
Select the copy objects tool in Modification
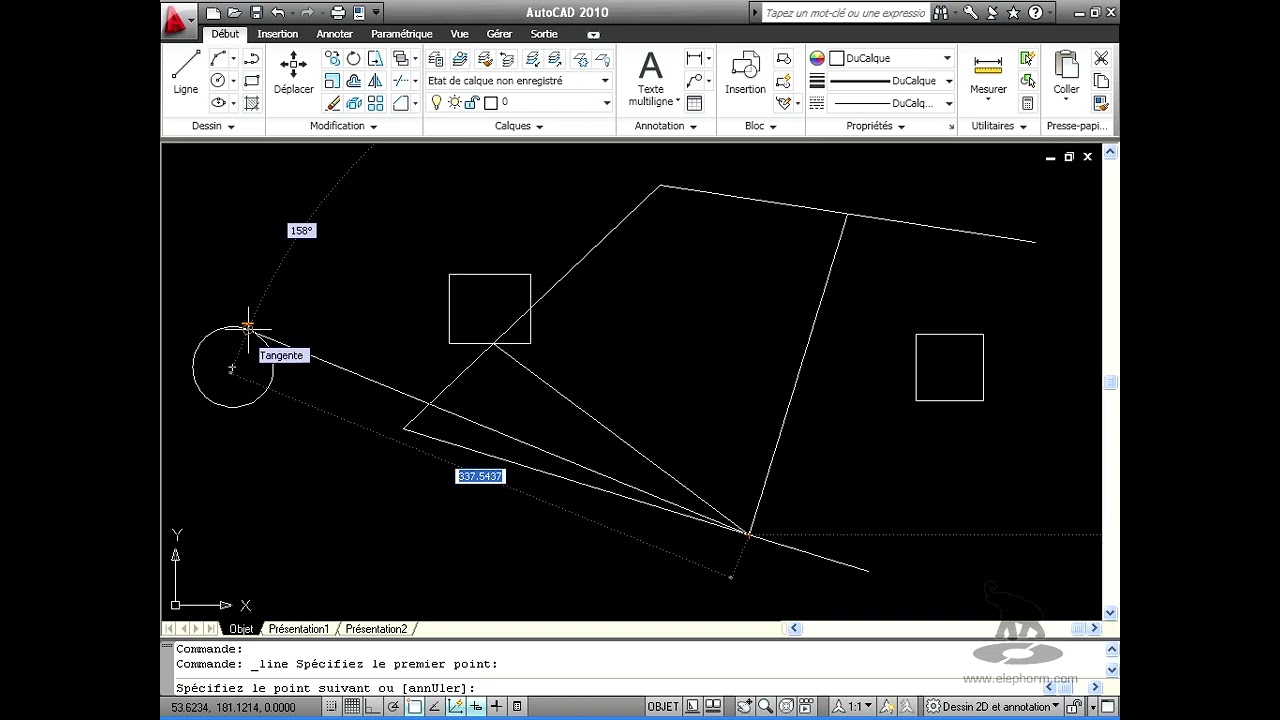[x=332, y=59]
